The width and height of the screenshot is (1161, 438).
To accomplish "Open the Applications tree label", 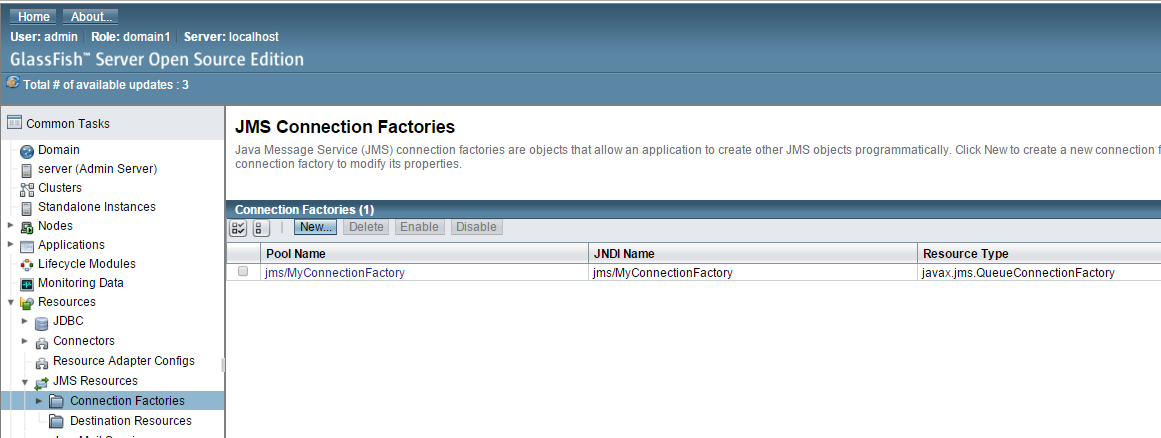I will (71, 245).
